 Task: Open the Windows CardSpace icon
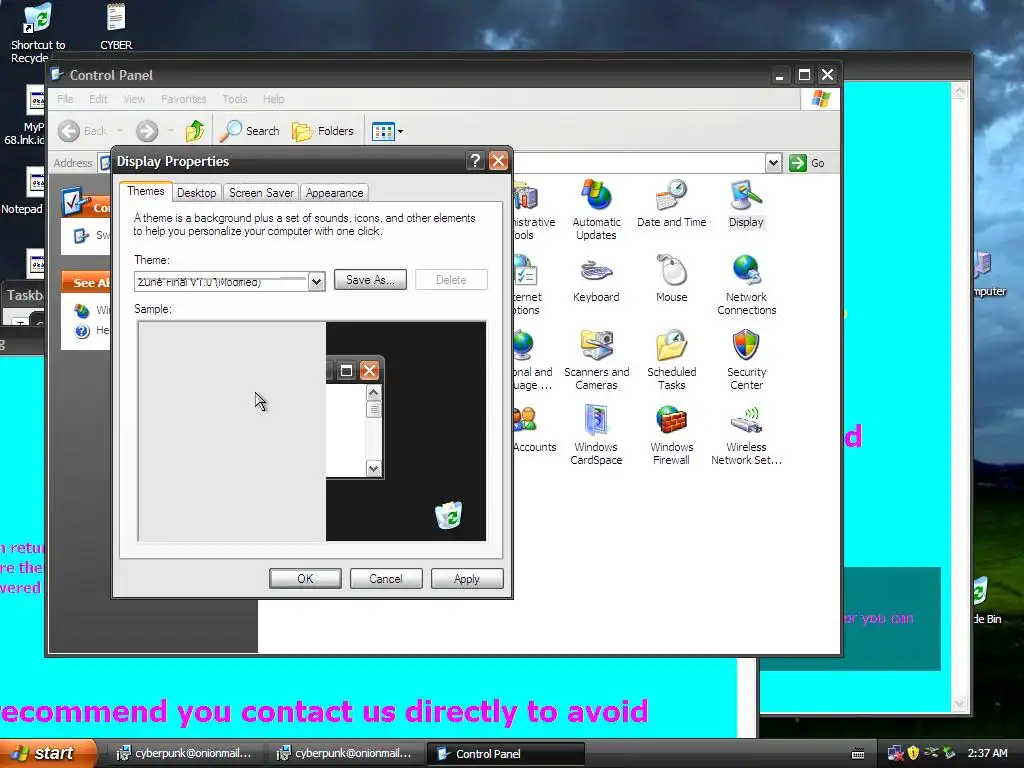point(596,435)
